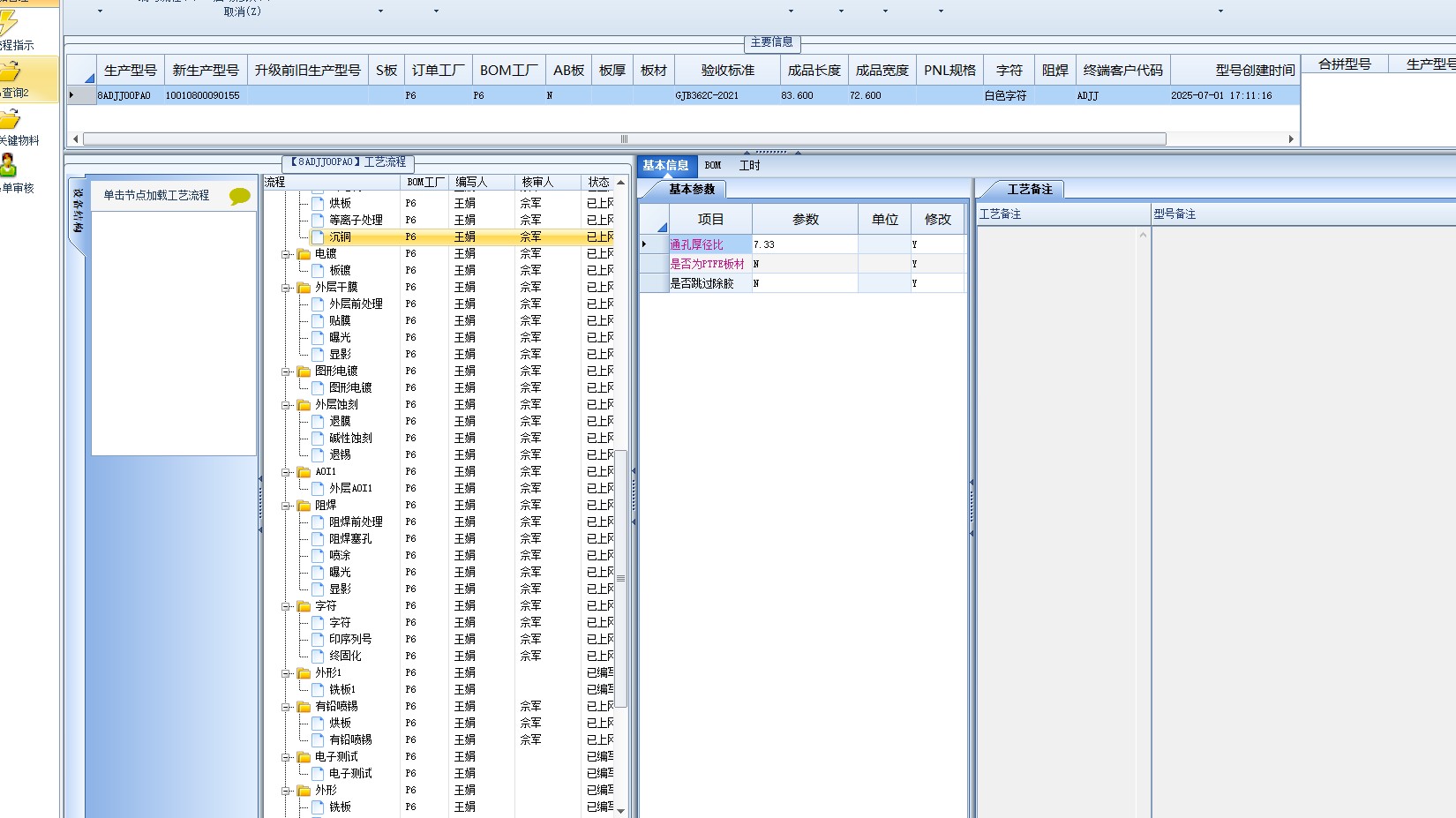Click the 喷涂 document icon
The image size is (1456, 818).
click(318, 555)
